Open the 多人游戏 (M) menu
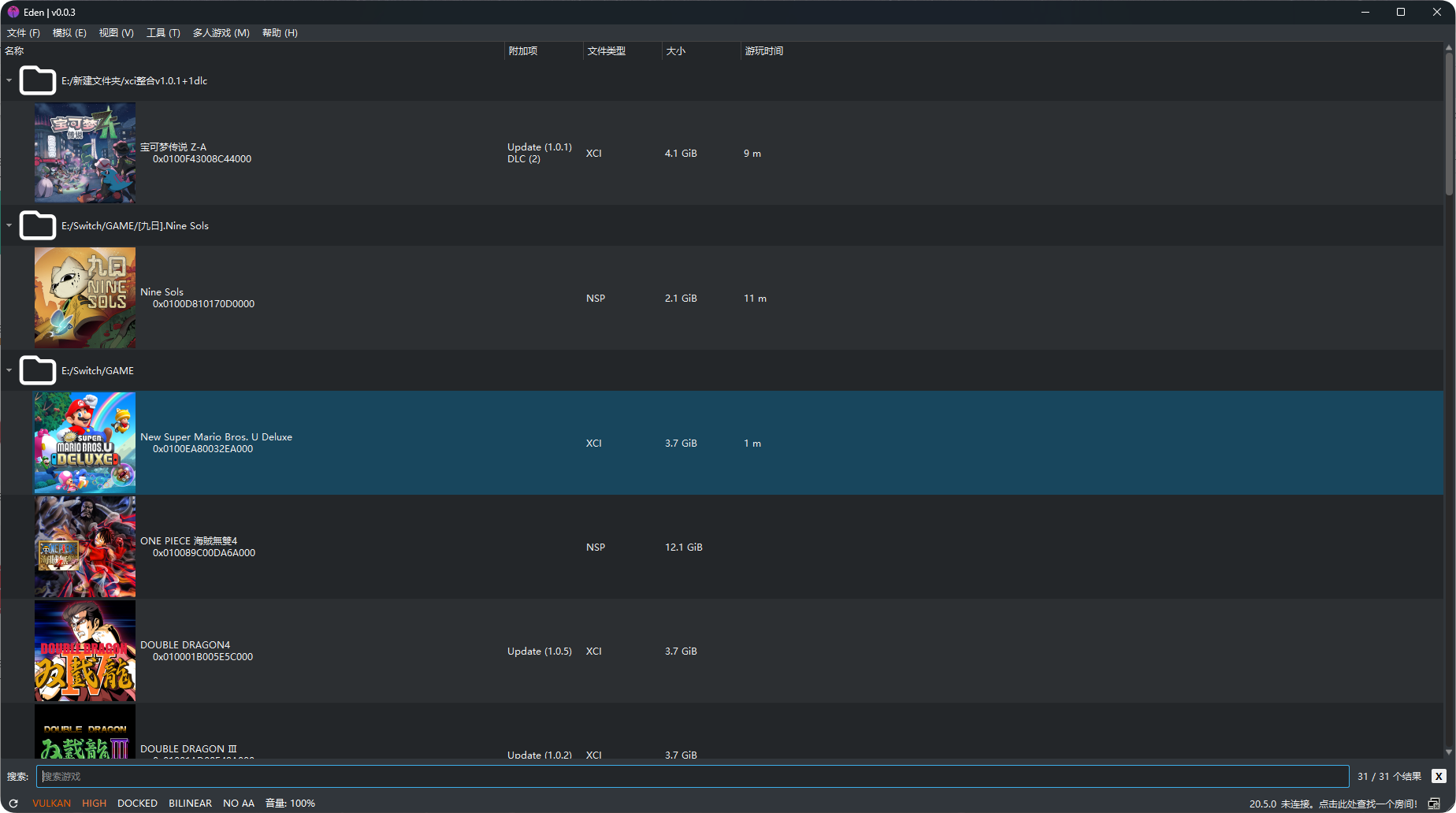The image size is (1456, 813). coord(221,32)
